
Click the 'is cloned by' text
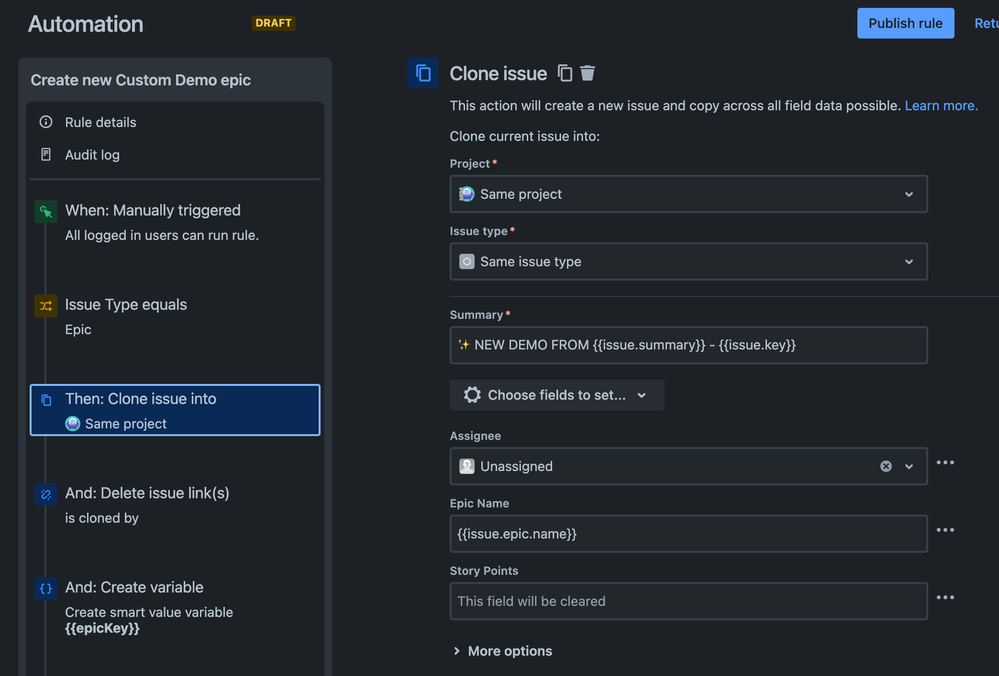(x=102, y=519)
